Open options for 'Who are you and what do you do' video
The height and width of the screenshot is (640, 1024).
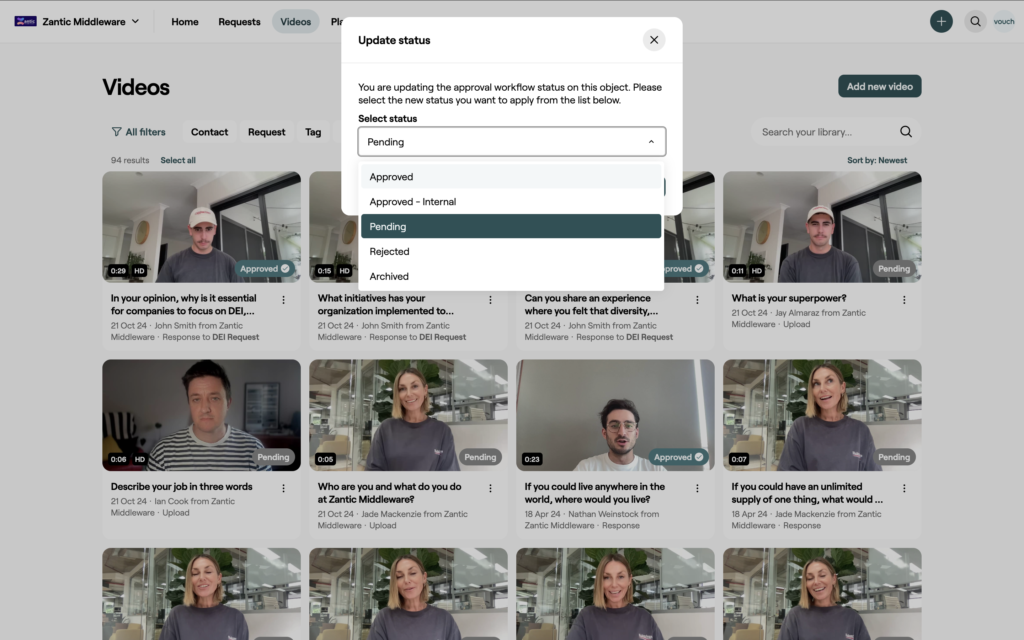[x=490, y=488]
